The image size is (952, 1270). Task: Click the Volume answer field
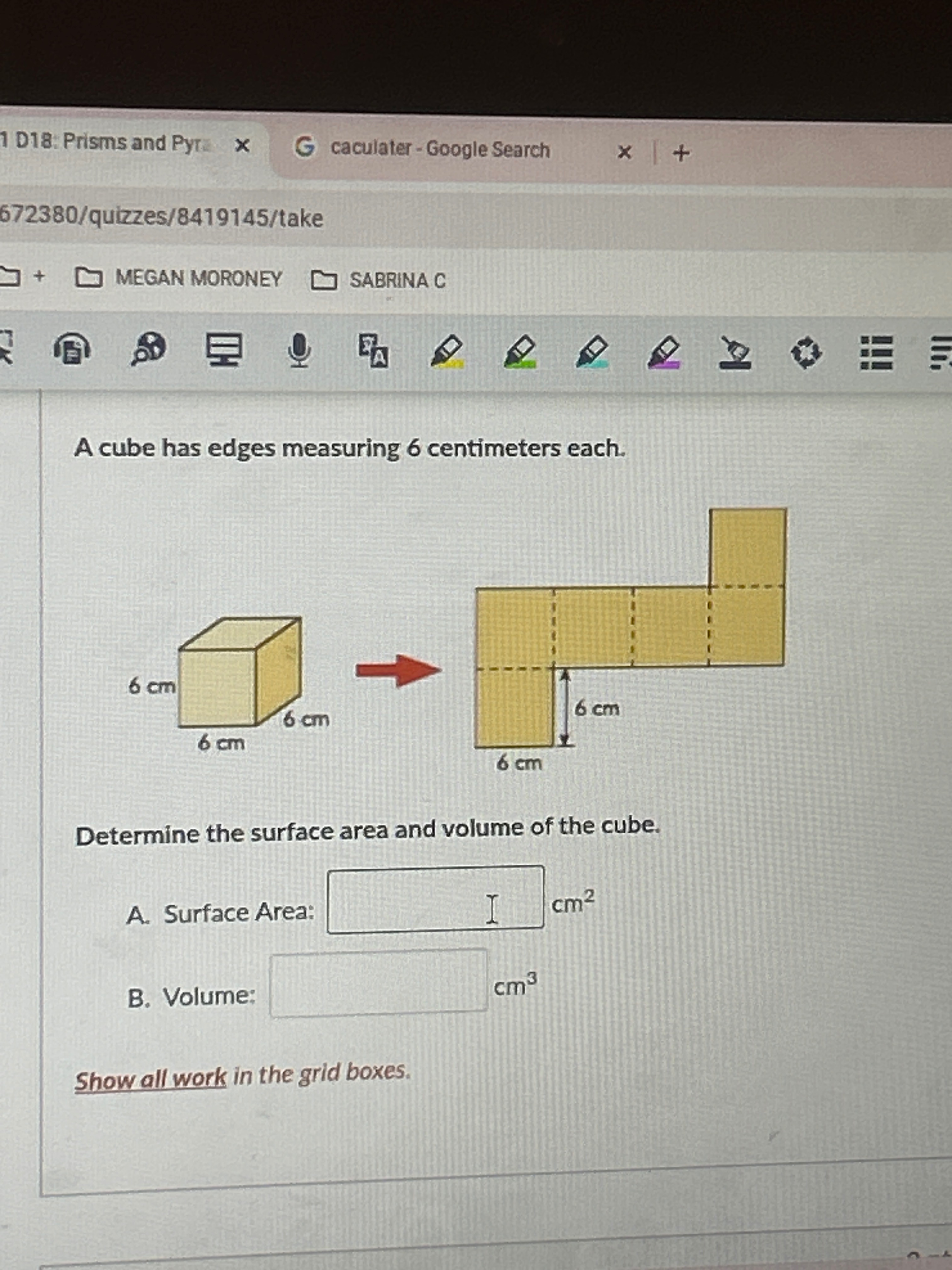[379, 983]
